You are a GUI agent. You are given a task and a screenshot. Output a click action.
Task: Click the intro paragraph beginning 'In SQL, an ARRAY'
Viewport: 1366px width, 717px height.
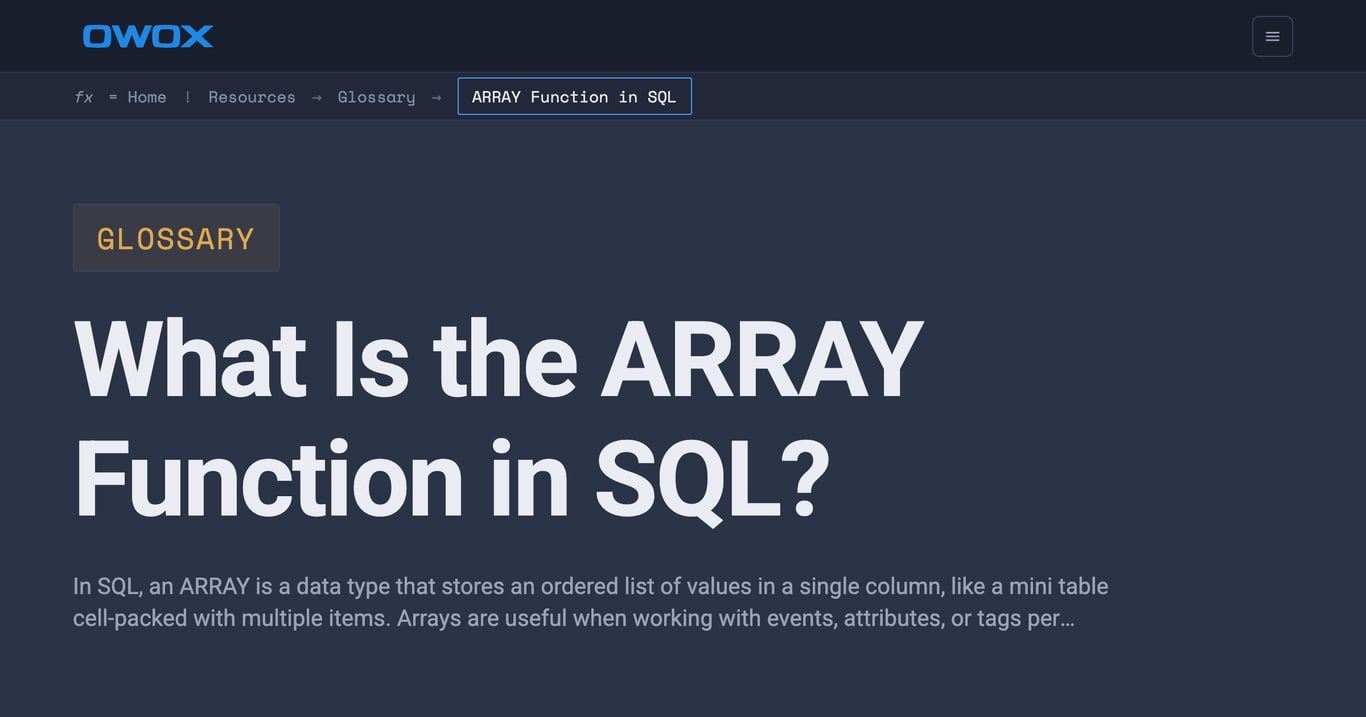591,602
